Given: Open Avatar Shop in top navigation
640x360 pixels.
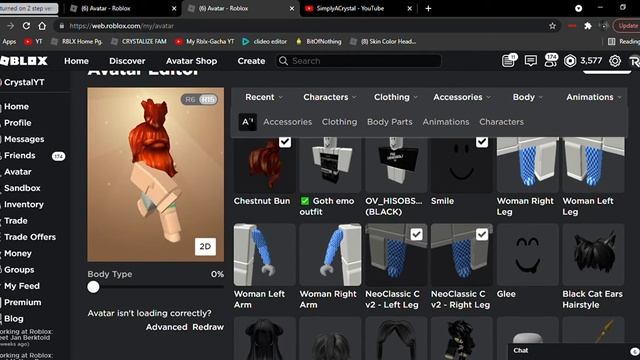Looking at the screenshot, I should 191,61.
